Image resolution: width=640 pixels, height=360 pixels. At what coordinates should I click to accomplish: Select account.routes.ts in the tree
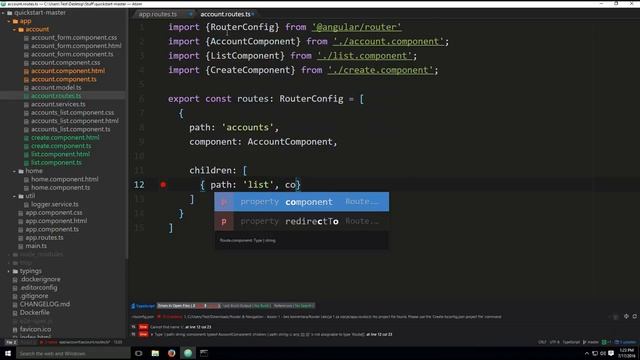click(x=56, y=96)
